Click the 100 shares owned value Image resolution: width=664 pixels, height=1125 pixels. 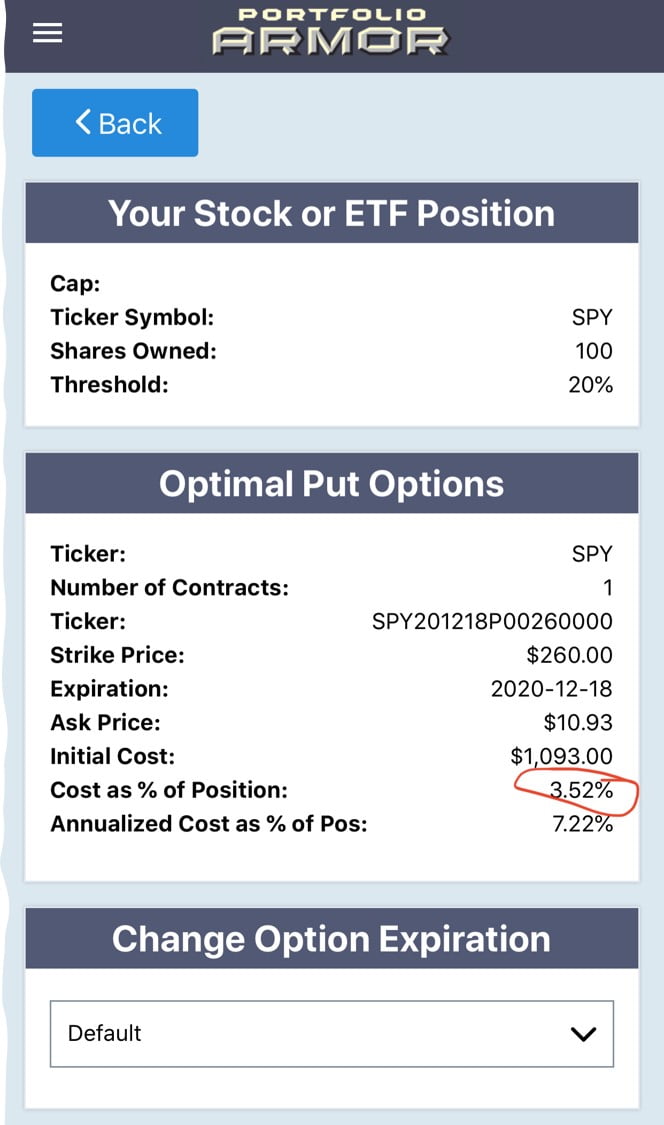594,351
